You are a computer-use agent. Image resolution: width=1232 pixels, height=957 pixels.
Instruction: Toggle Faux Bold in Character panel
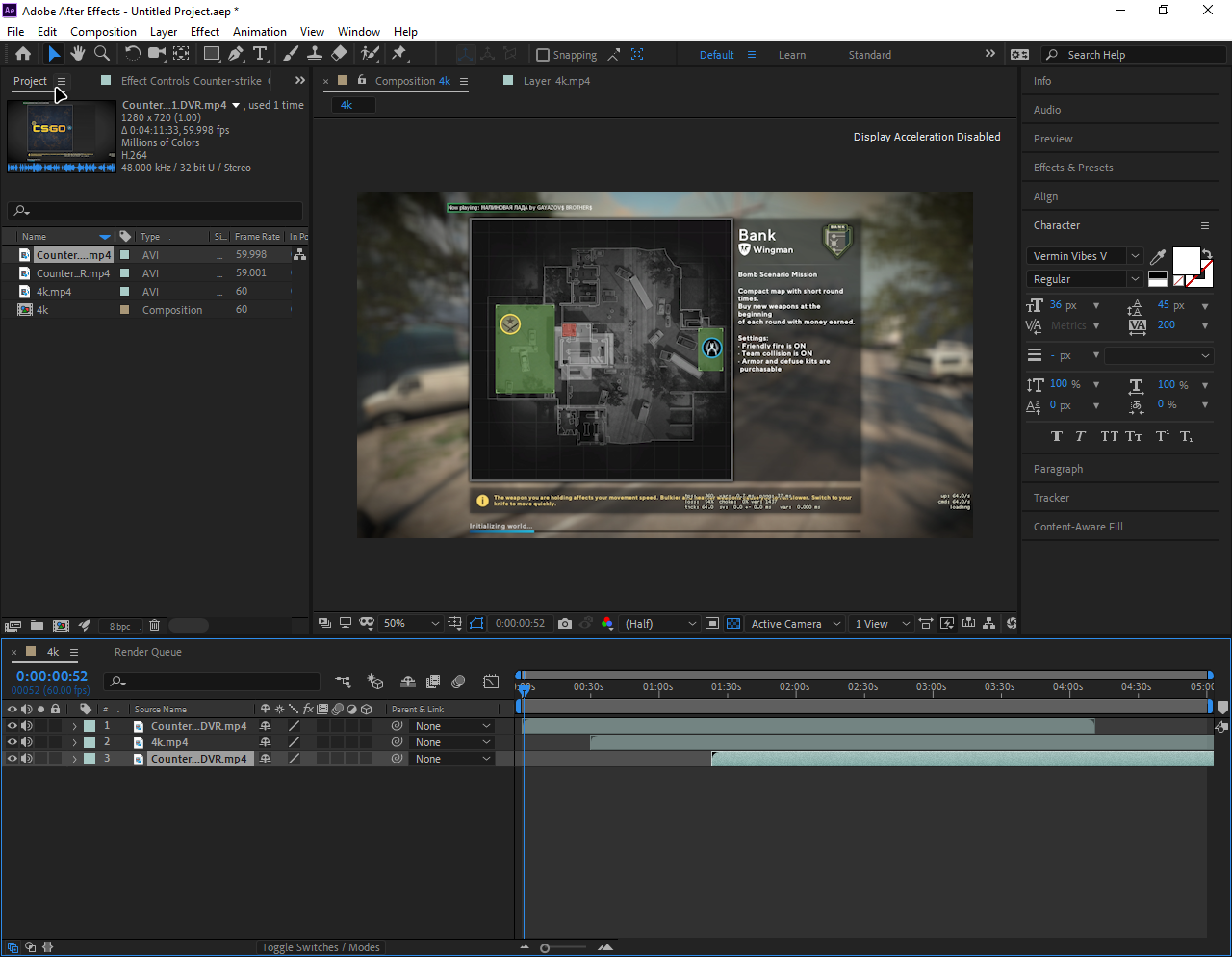coord(1056,436)
